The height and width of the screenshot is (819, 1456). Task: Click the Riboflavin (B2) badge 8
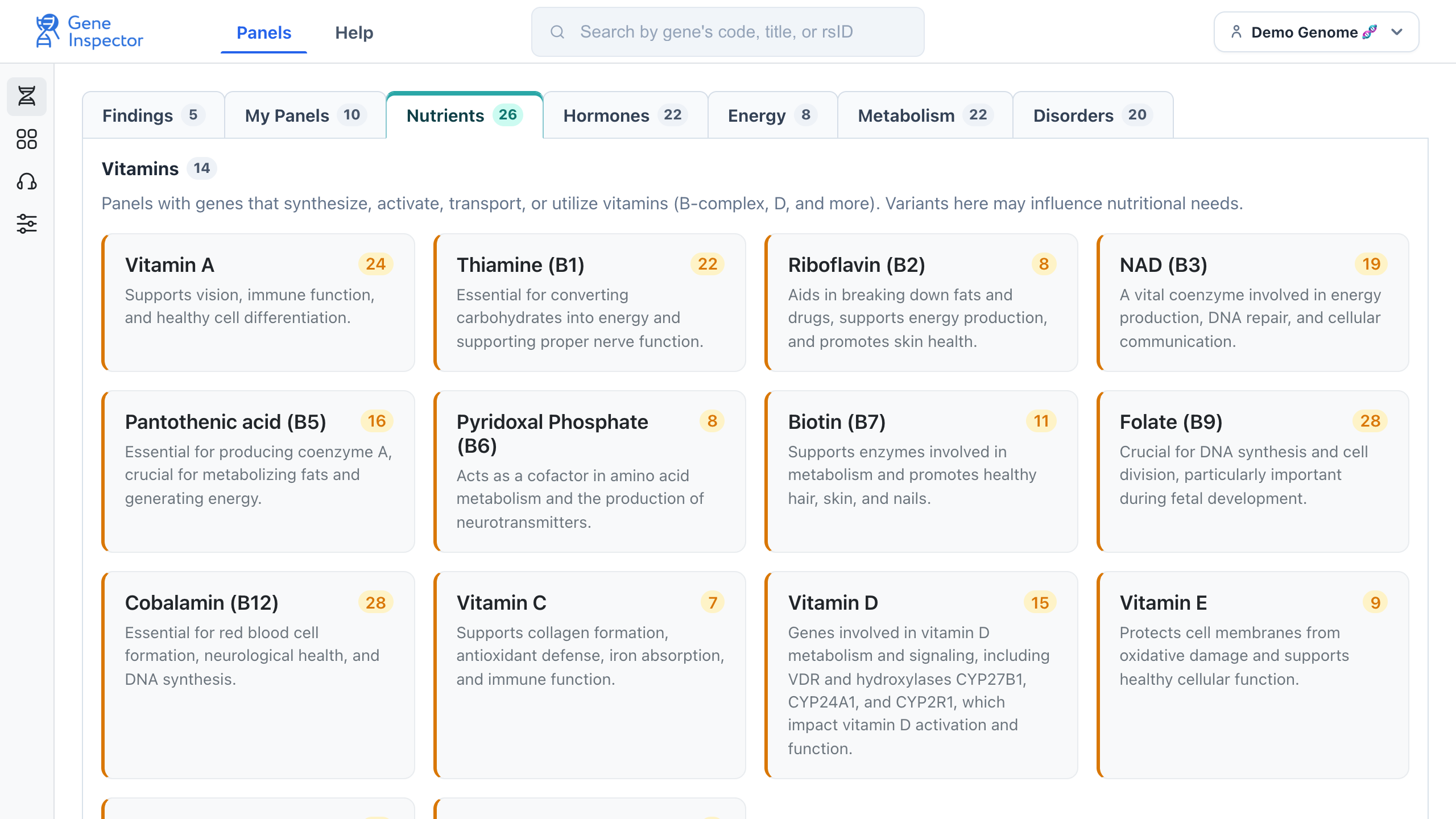(1044, 264)
